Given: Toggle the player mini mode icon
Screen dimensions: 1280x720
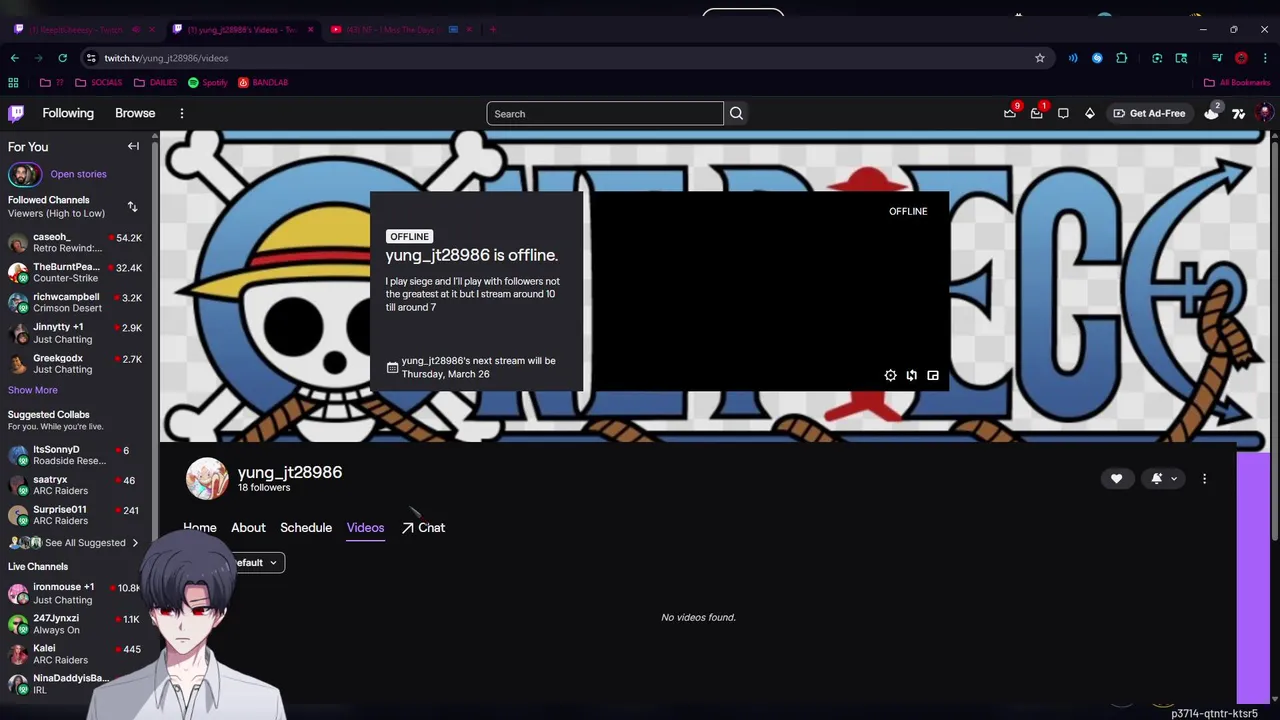Looking at the screenshot, I should tap(933, 375).
